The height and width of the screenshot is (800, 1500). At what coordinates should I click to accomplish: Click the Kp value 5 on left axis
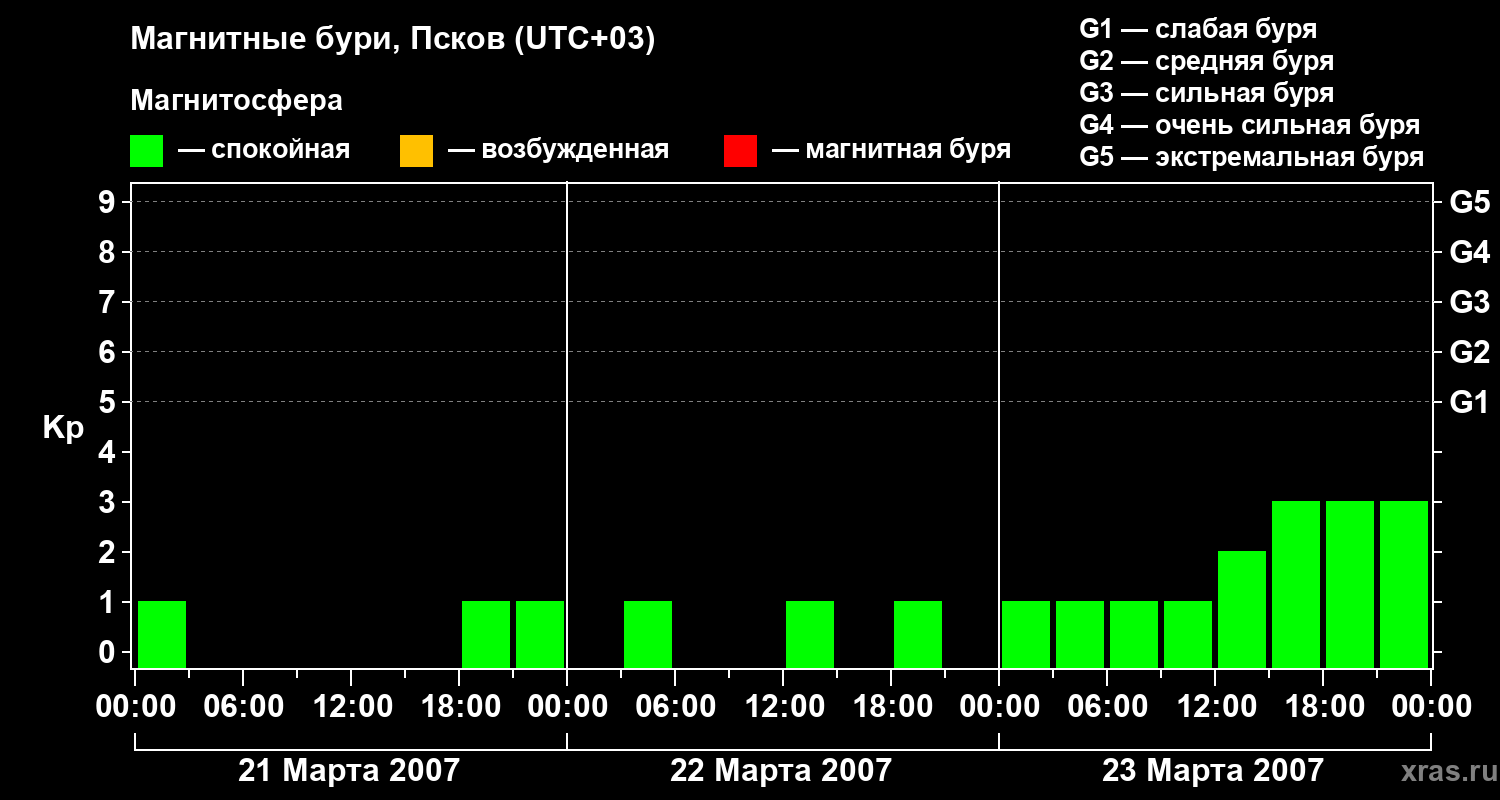coord(109,402)
